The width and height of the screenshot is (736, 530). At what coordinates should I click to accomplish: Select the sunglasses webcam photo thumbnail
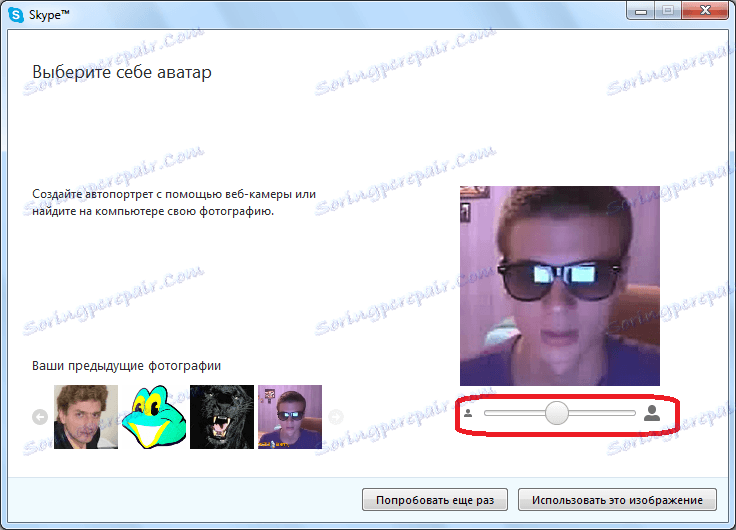[x=290, y=417]
